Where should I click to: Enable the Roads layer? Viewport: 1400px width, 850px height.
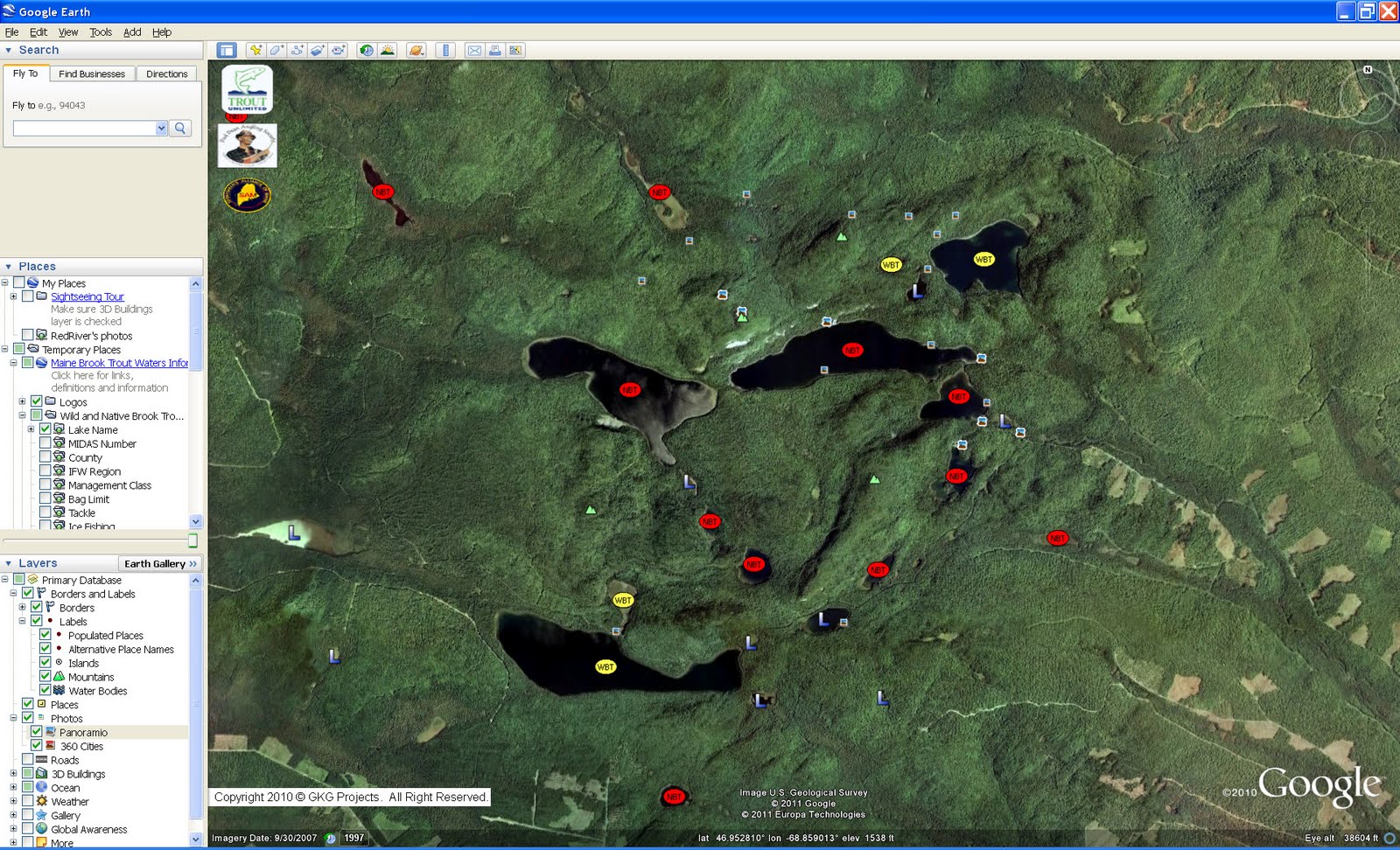[x=27, y=760]
